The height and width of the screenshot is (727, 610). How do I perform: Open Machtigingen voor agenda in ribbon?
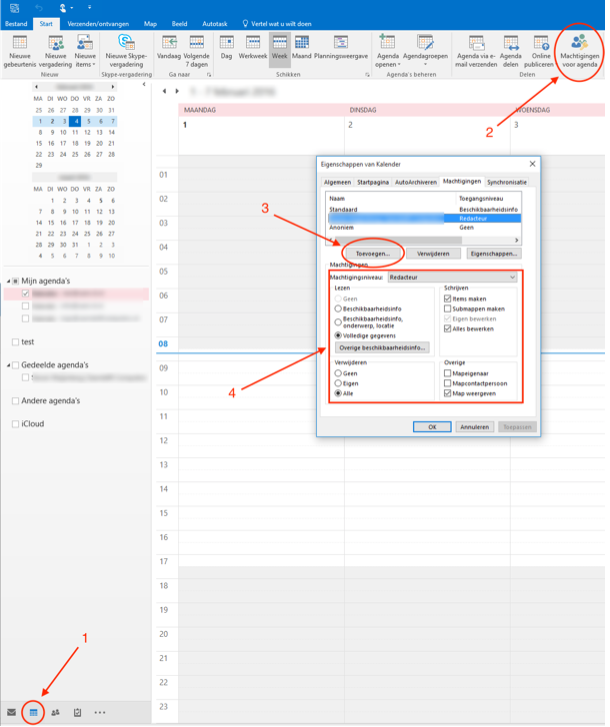tap(580, 50)
